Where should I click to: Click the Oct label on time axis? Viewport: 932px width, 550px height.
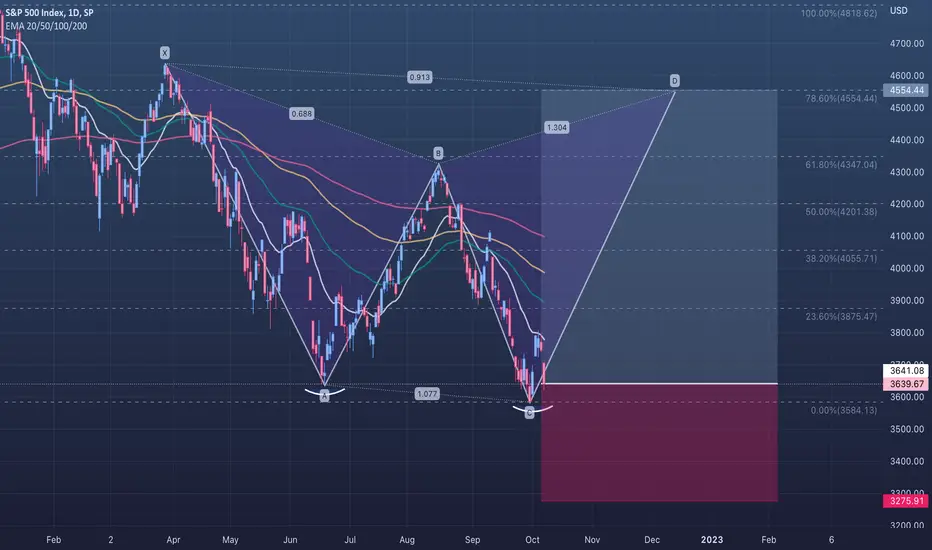click(x=532, y=540)
